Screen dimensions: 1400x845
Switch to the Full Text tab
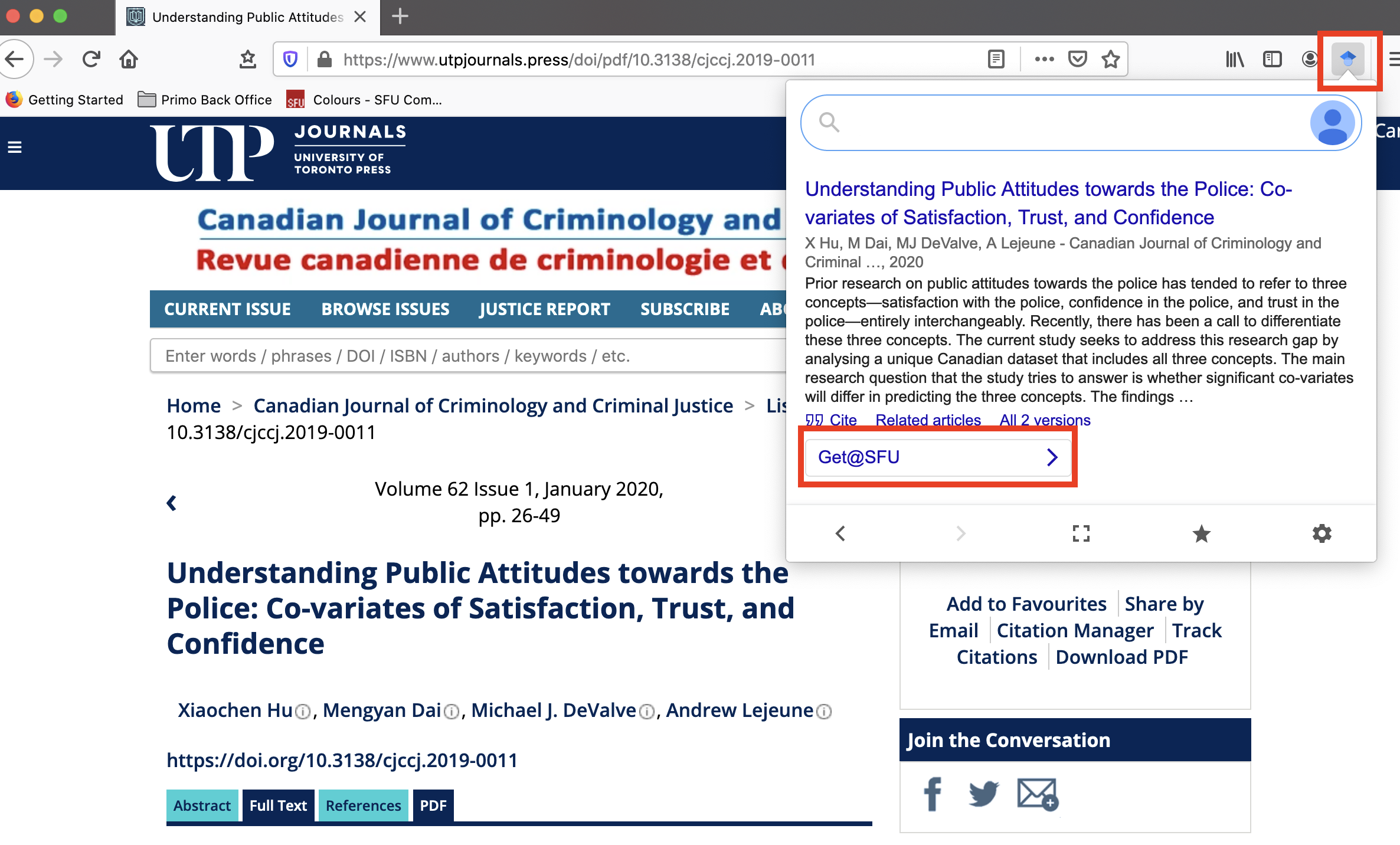click(x=278, y=805)
